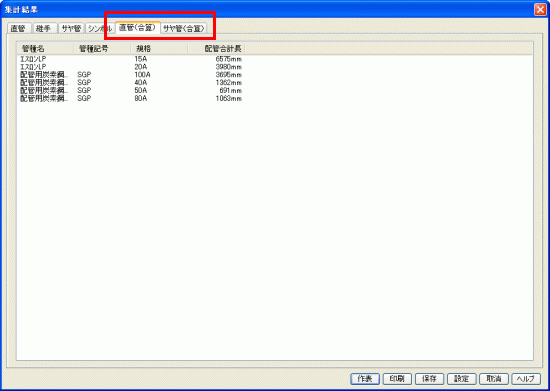
Task: Click SGP in the 40A row
Action: (x=84, y=82)
